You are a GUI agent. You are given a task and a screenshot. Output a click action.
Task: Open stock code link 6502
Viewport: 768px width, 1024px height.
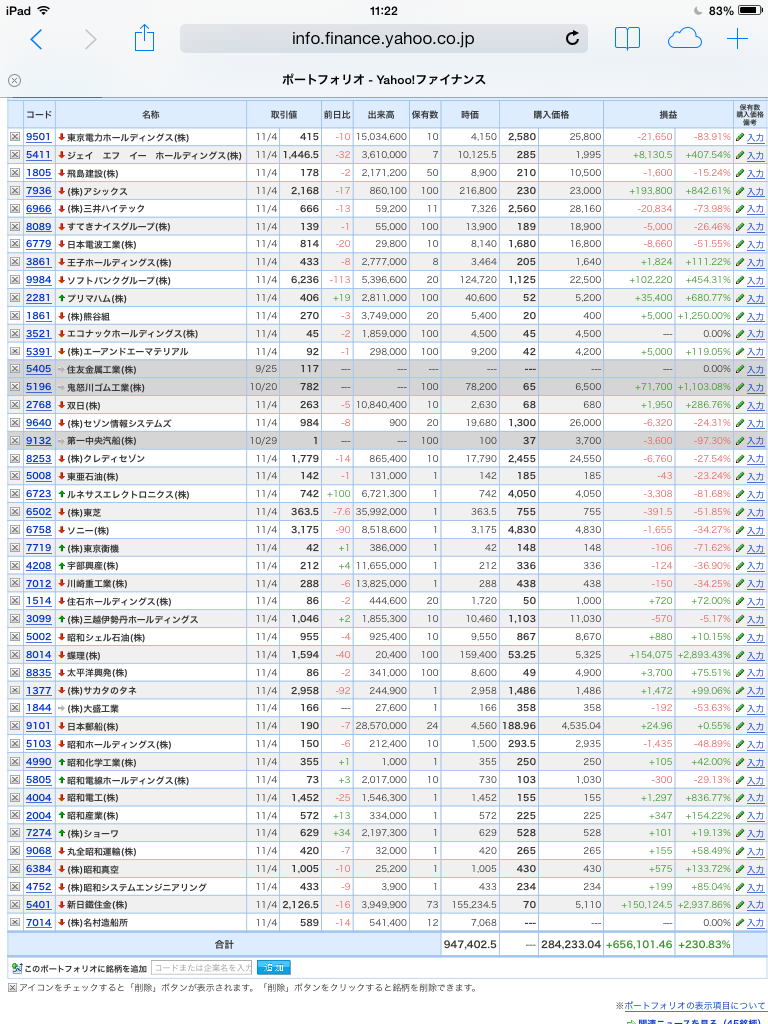click(39, 511)
